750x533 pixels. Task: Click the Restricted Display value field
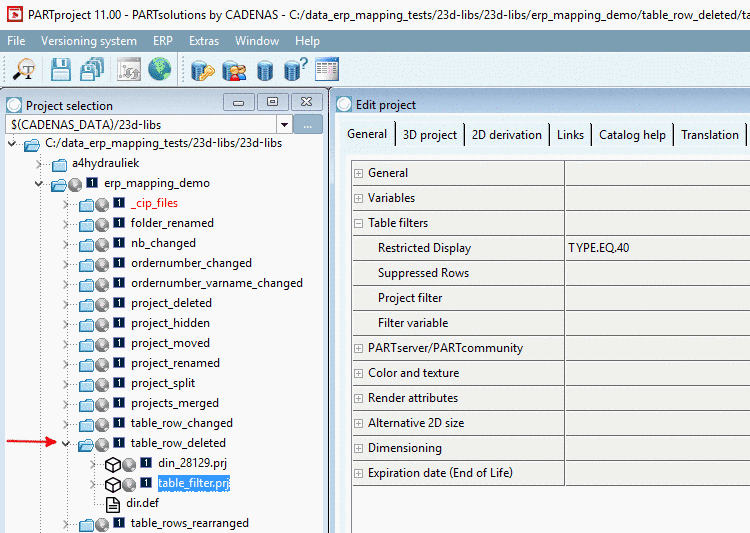click(657, 248)
